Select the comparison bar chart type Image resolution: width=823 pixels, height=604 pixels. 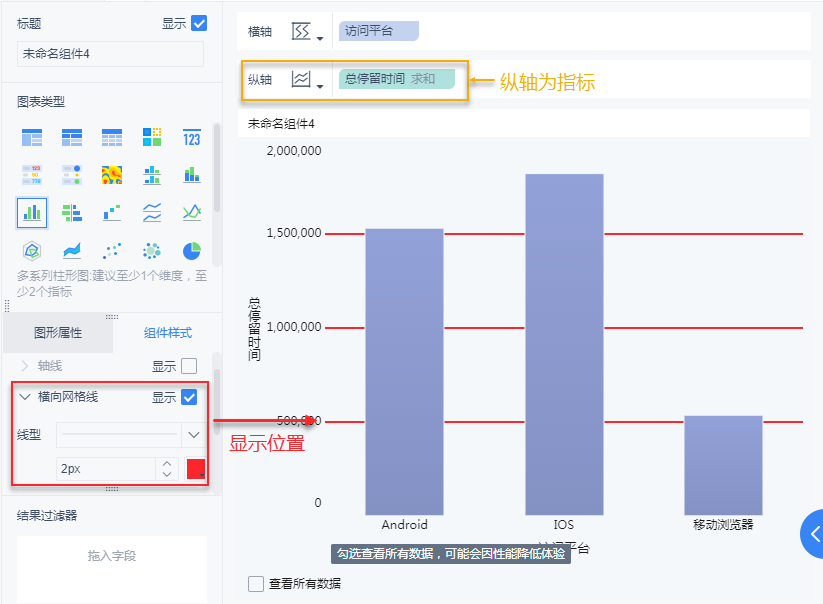pos(72,213)
